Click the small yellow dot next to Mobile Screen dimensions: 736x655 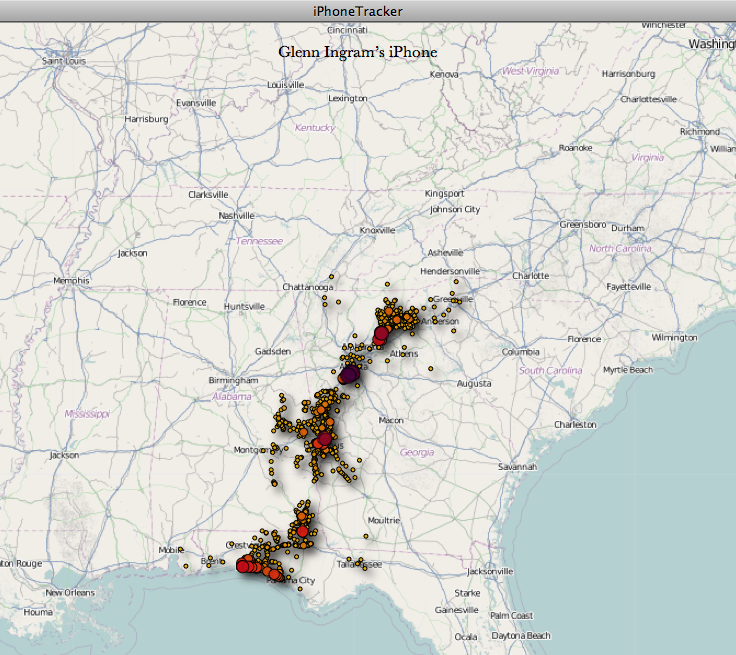click(182, 549)
